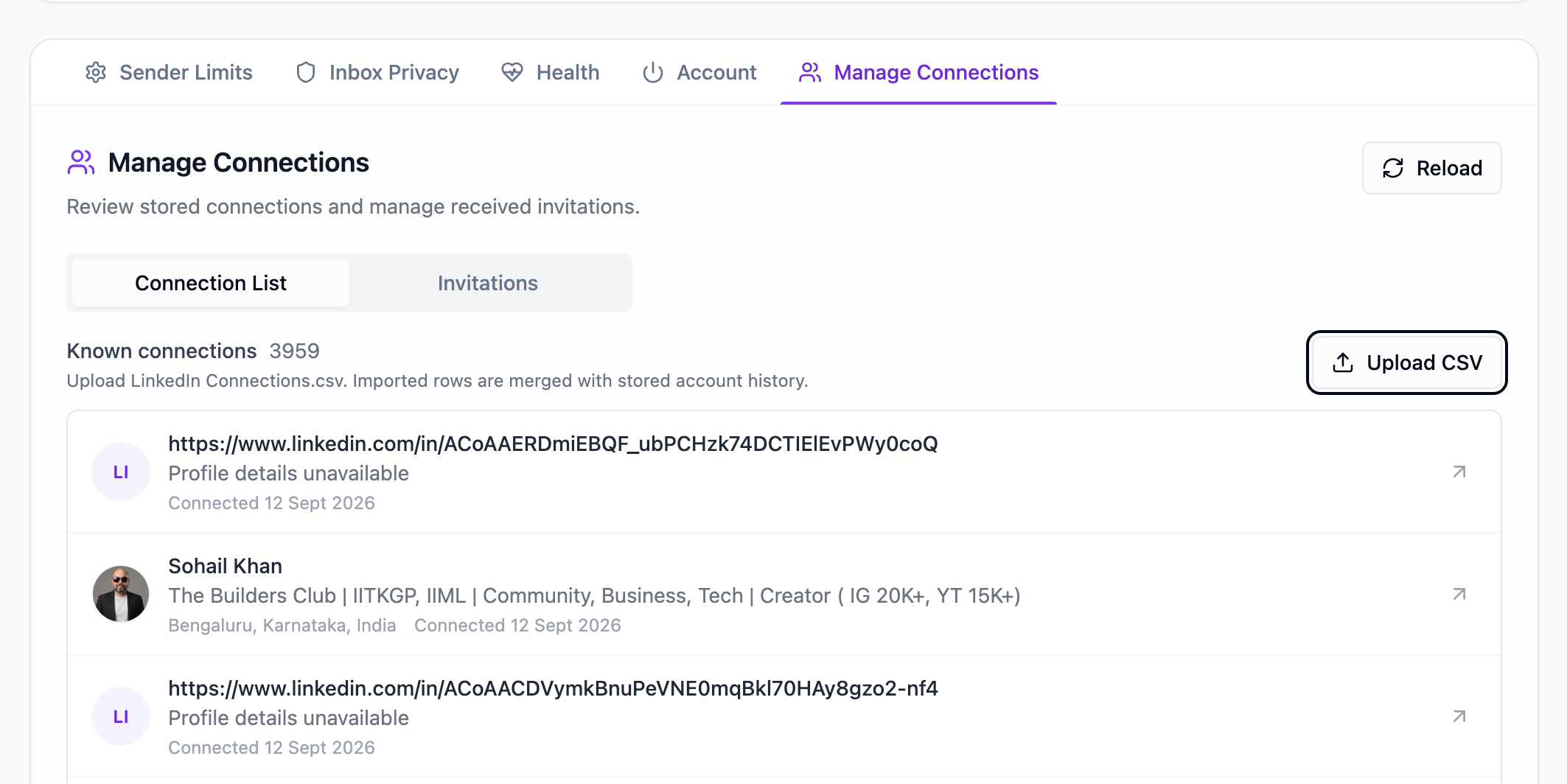Click Connected 12 Sept 2026 in Sohail Khan row
Viewport: 1567px width, 784px height.
[x=517, y=625]
